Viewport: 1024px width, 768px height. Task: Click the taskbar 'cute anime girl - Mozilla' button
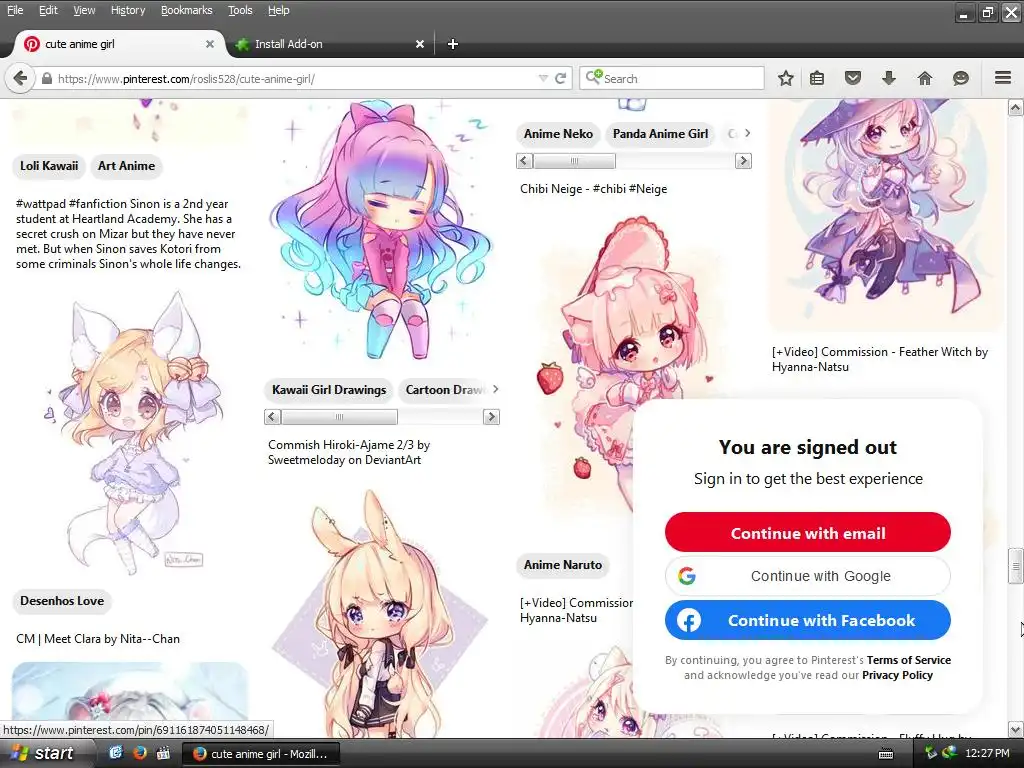[261, 754]
